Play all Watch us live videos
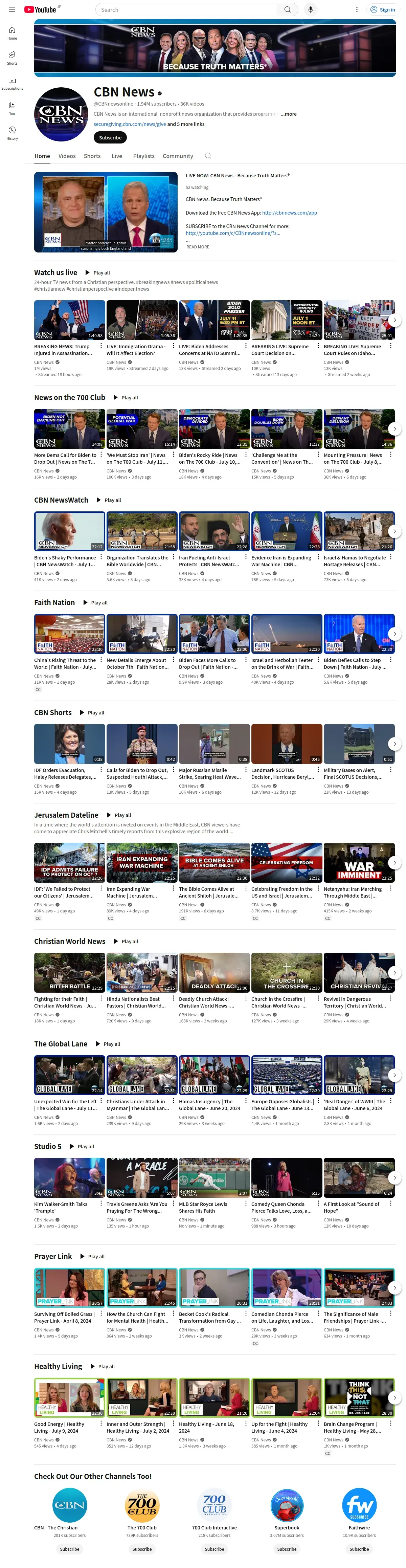Image resolution: width=406 pixels, height=1568 pixels. (x=97, y=273)
